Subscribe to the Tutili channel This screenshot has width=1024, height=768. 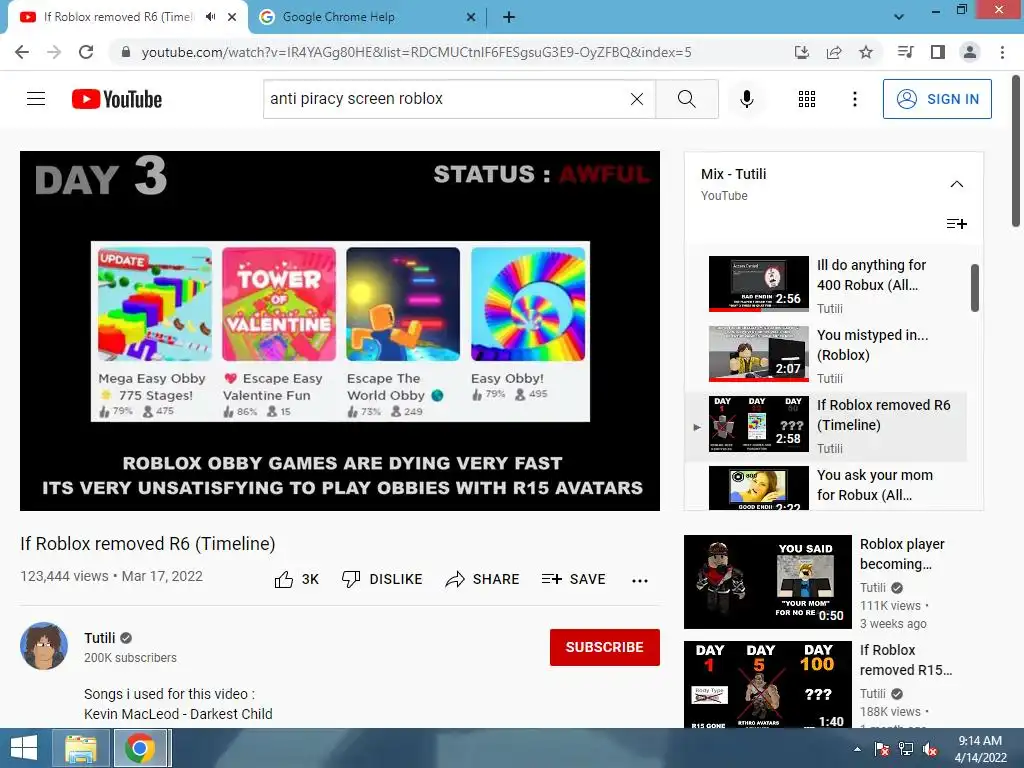[605, 647]
